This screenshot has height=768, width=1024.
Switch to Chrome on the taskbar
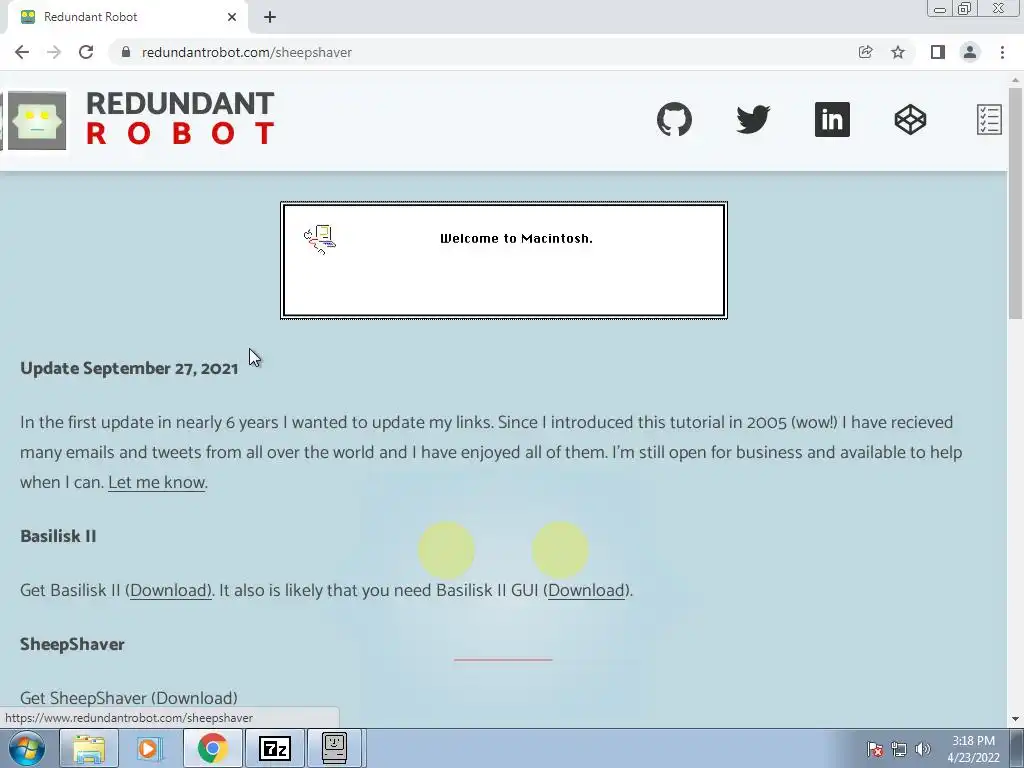coord(212,748)
